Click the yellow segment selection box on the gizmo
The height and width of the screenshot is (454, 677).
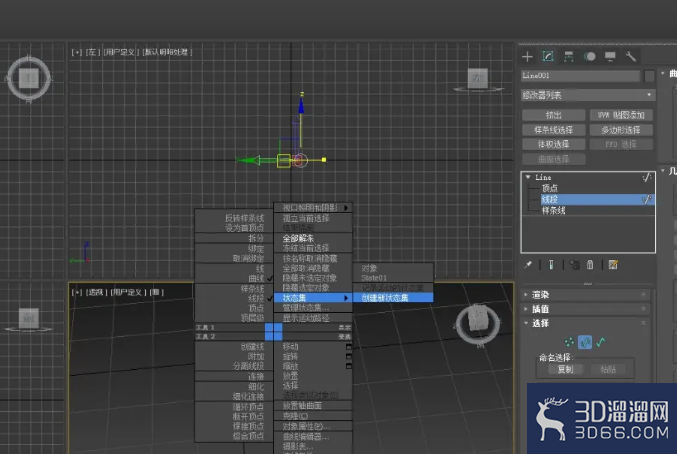pos(283,161)
